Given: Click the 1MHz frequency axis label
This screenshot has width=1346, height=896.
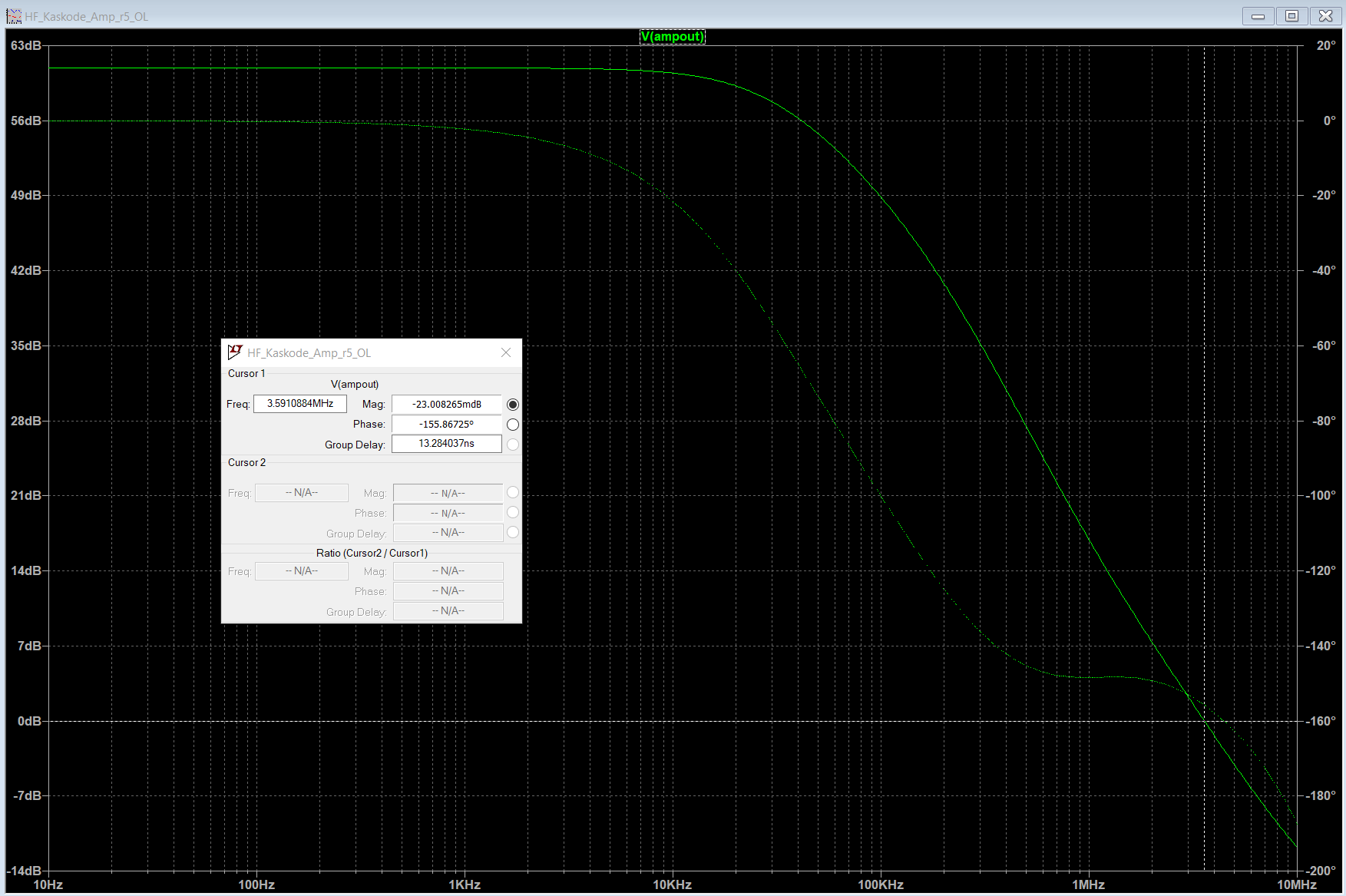Looking at the screenshot, I should click(x=1089, y=884).
